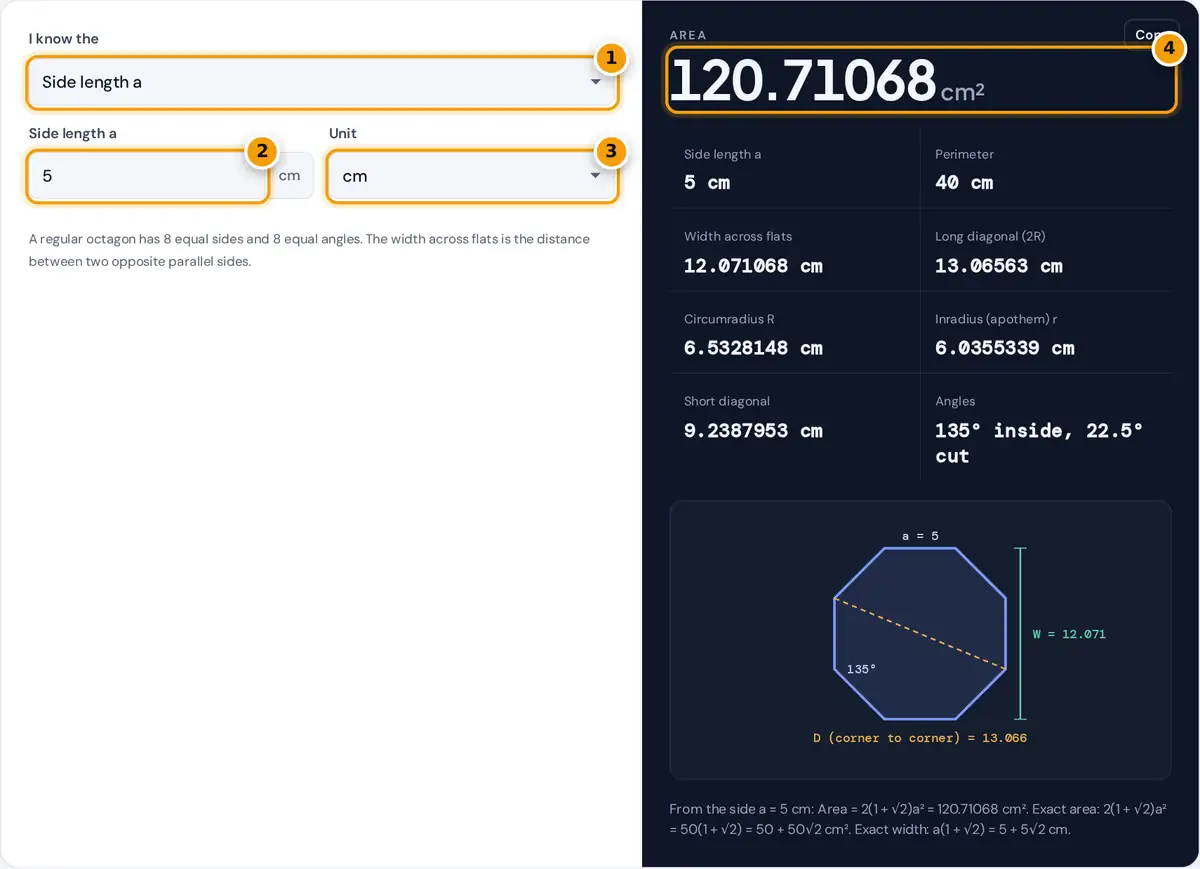This screenshot has height=869, width=1200.
Task: Click the area value 120.71068
Action: (802, 80)
